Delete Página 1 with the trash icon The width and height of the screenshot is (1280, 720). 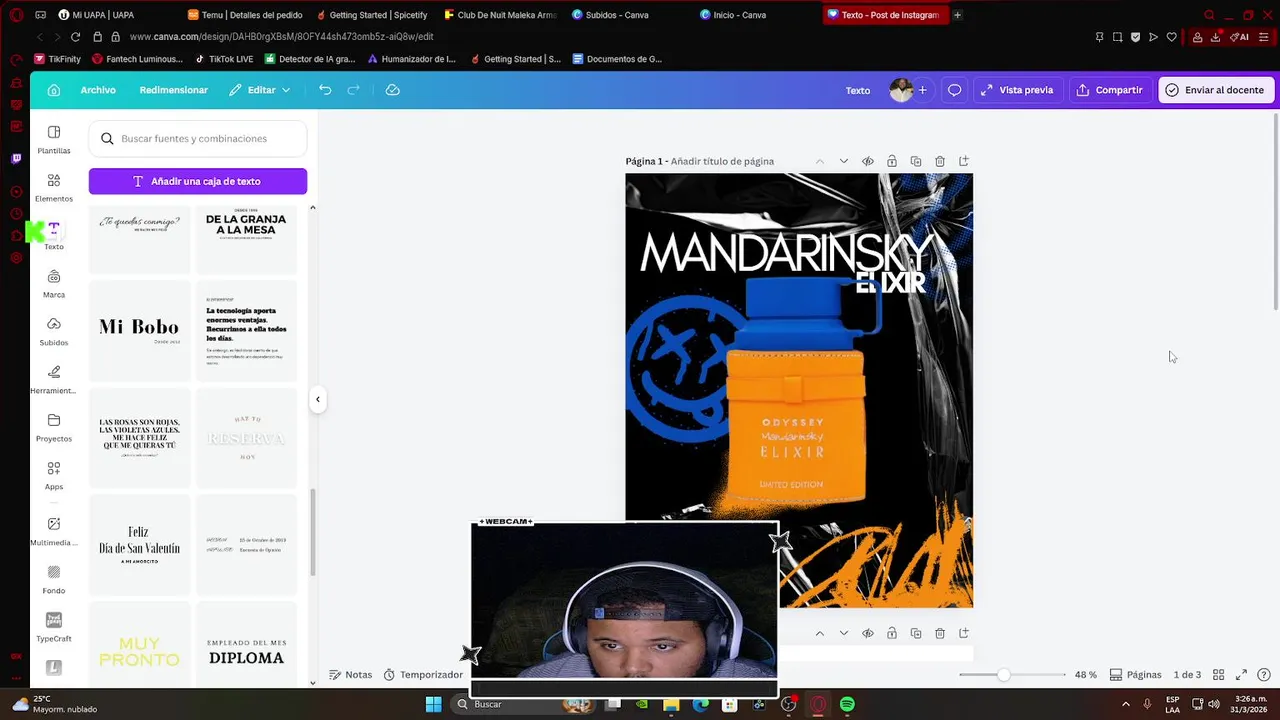click(940, 161)
